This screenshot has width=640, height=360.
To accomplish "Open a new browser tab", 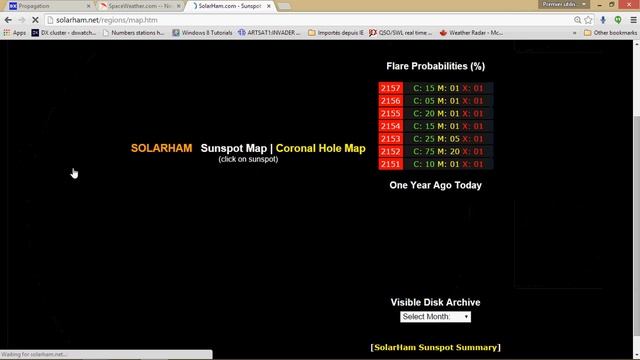I will point(284,6).
